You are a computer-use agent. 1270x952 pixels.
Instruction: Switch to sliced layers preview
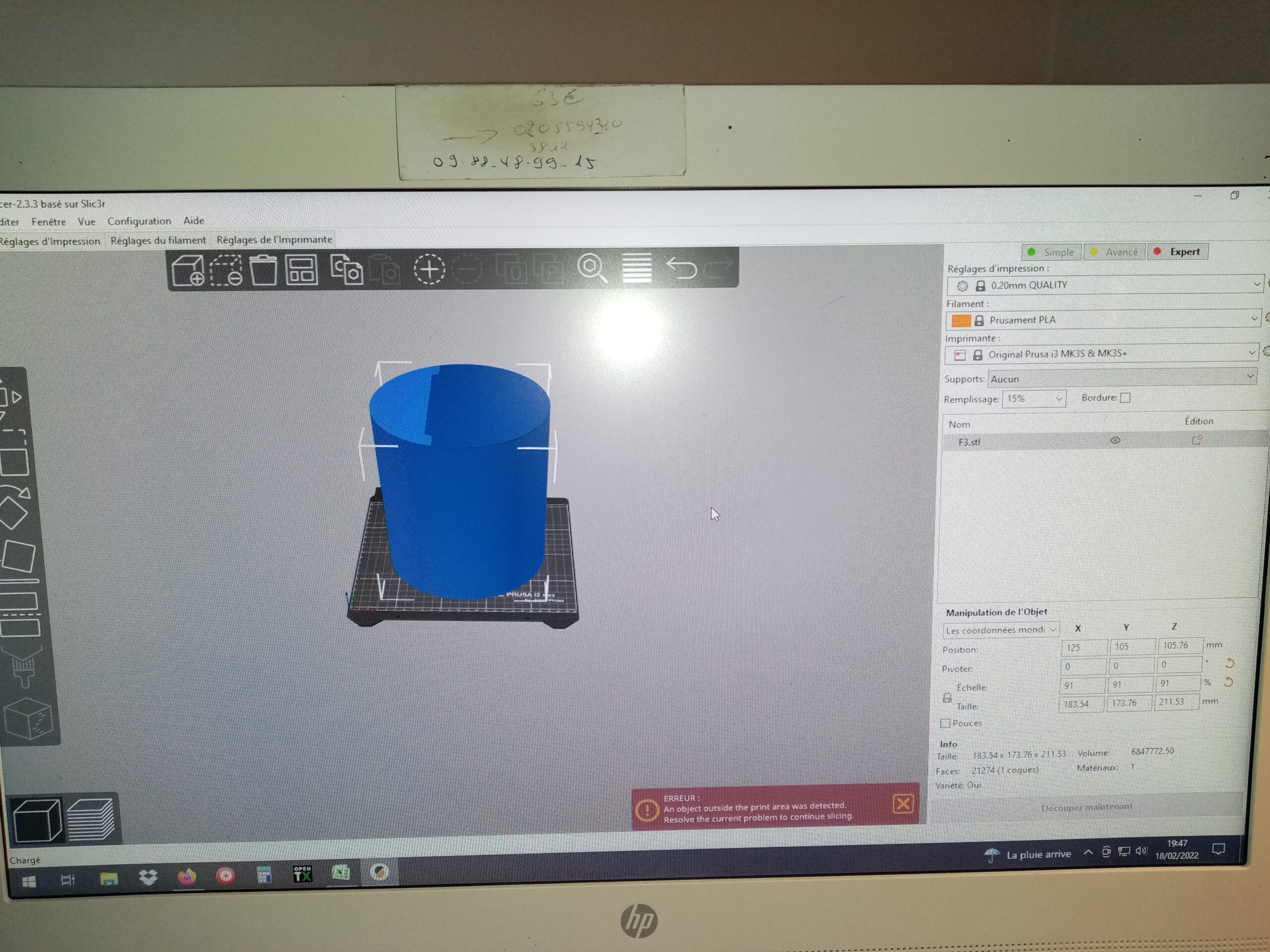(91, 820)
